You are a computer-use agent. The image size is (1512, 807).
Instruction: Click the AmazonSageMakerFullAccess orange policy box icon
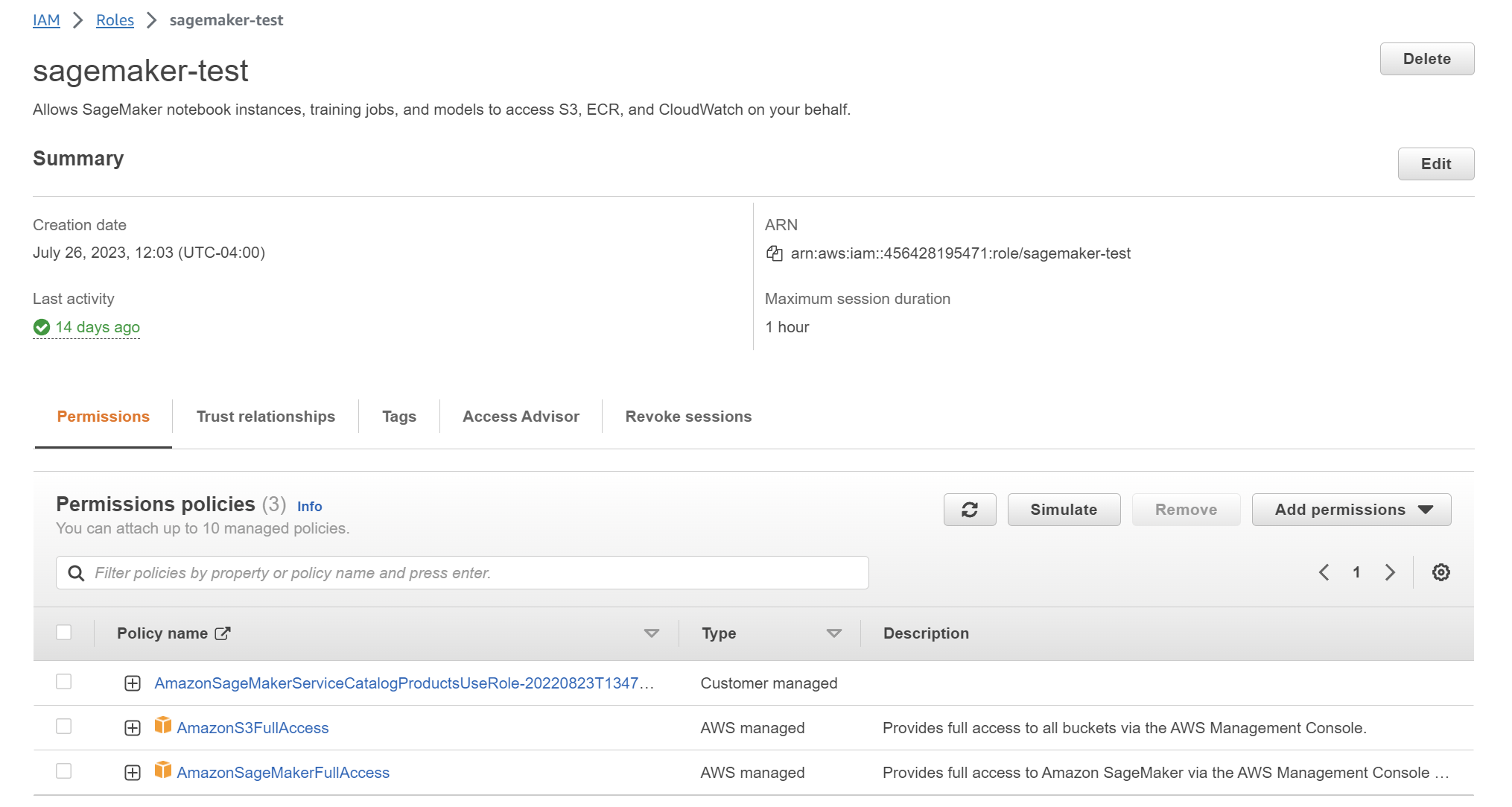coord(163,770)
